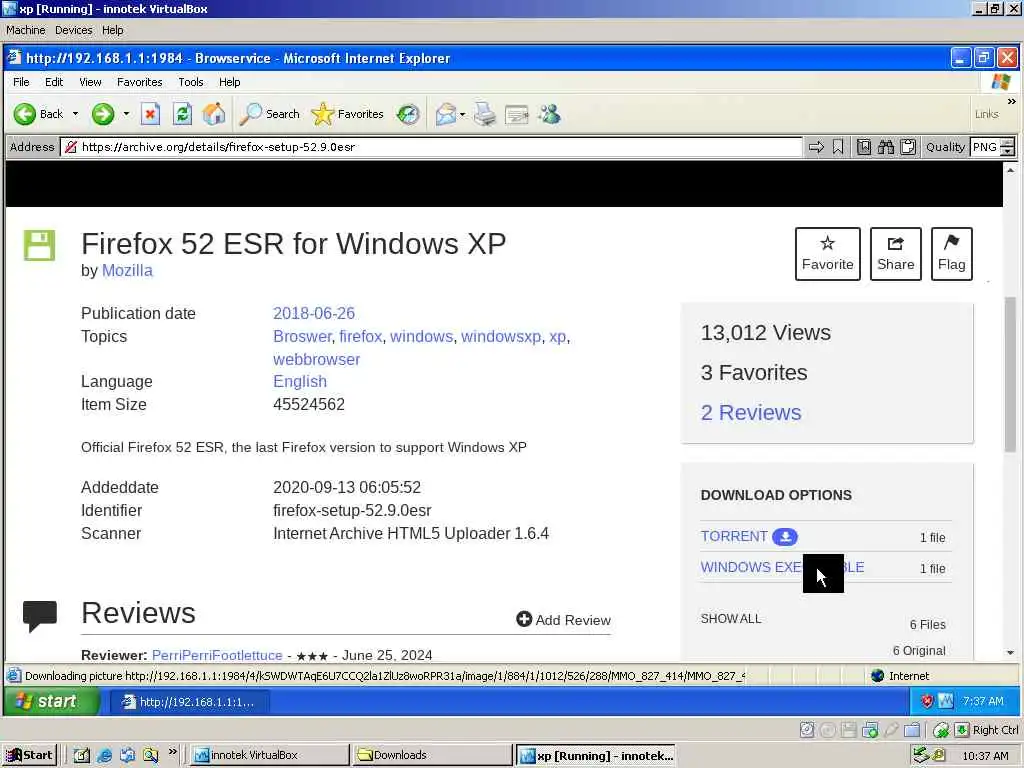
Task: Click the Edit page toolbar icon
Action: [x=517, y=114]
